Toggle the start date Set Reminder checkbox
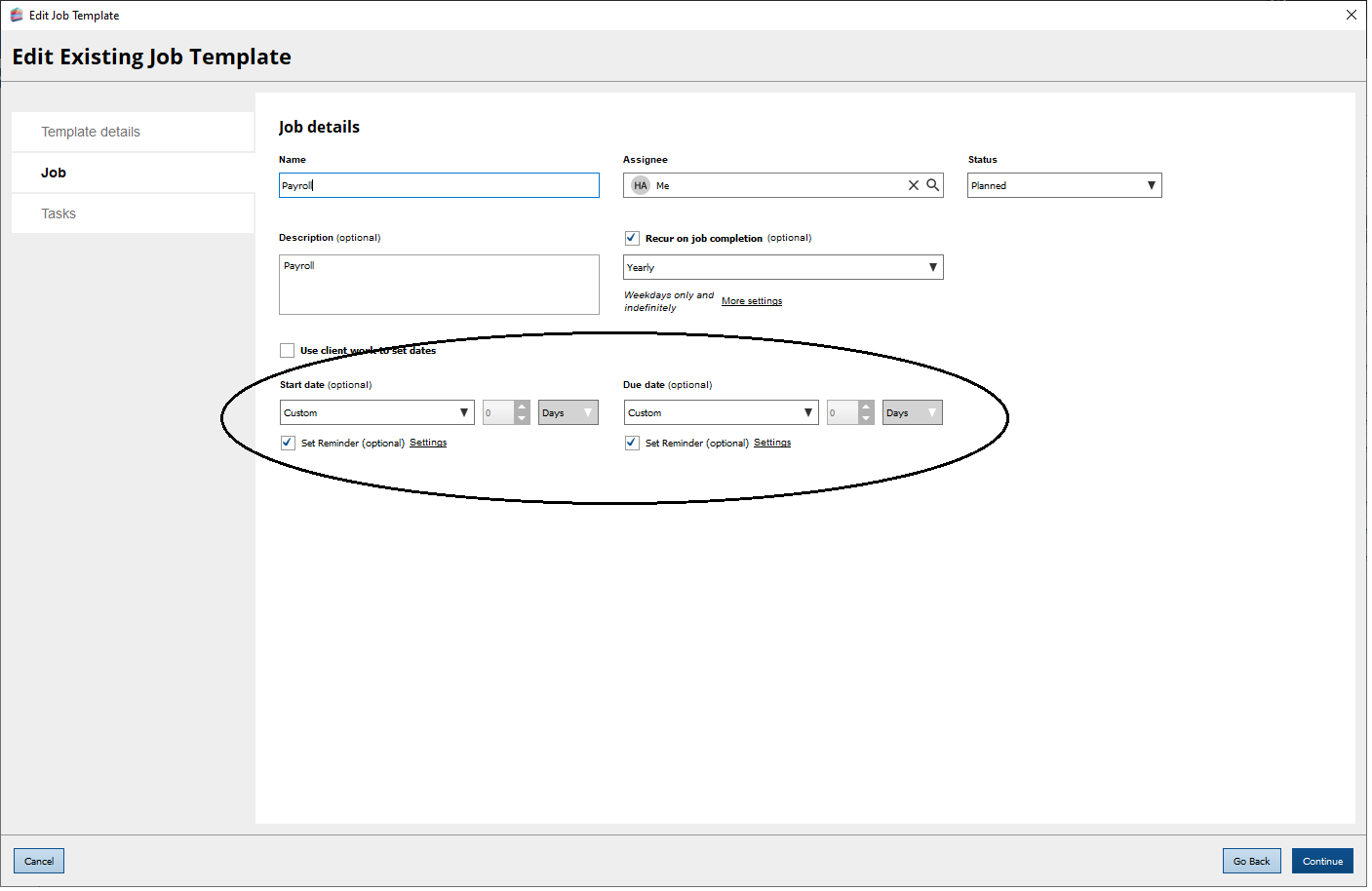Image resolution: width=1372 pixels, height=891 pixels. pyautogui.click(x=288, y=443)
